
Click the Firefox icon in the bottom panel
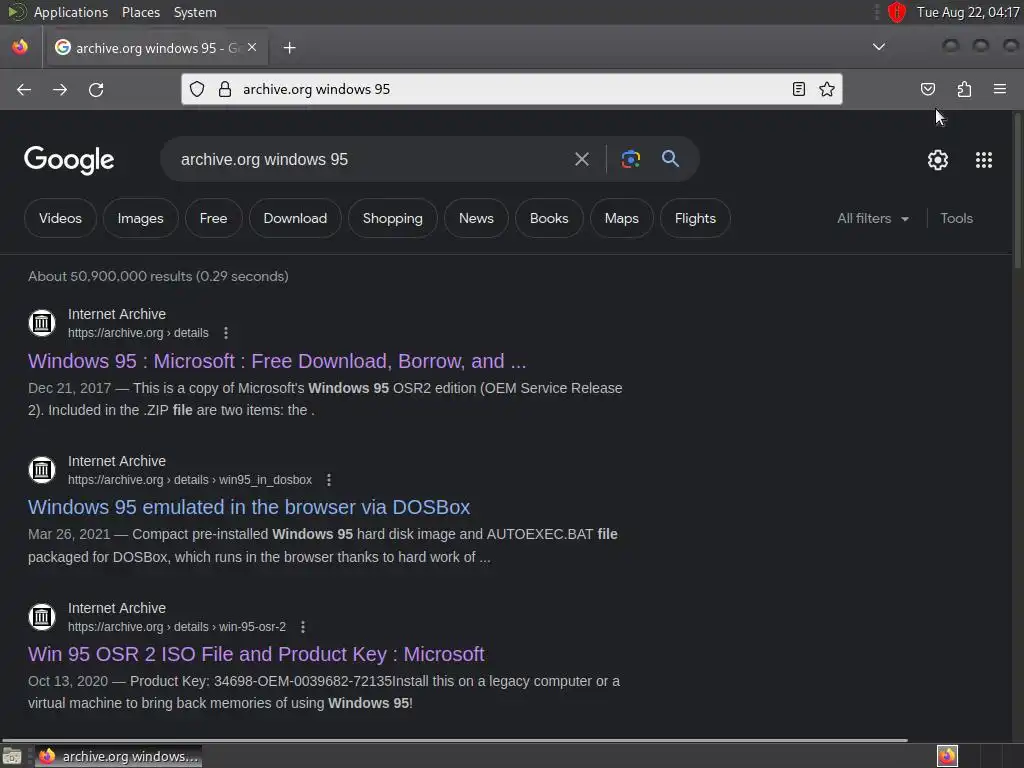(947, 756)
